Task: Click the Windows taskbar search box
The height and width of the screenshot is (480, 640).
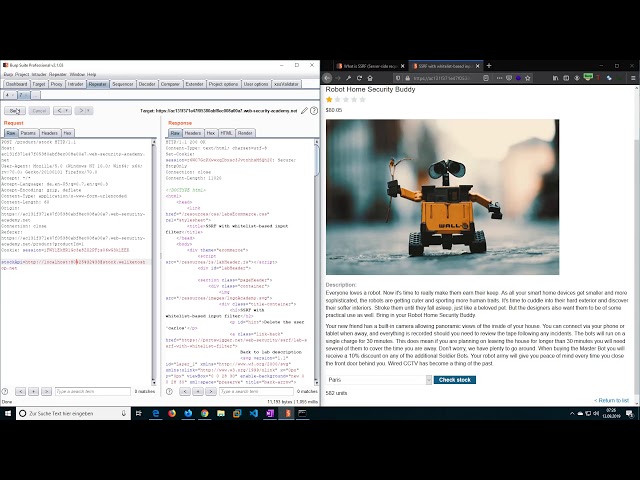Action: [73, 413]
